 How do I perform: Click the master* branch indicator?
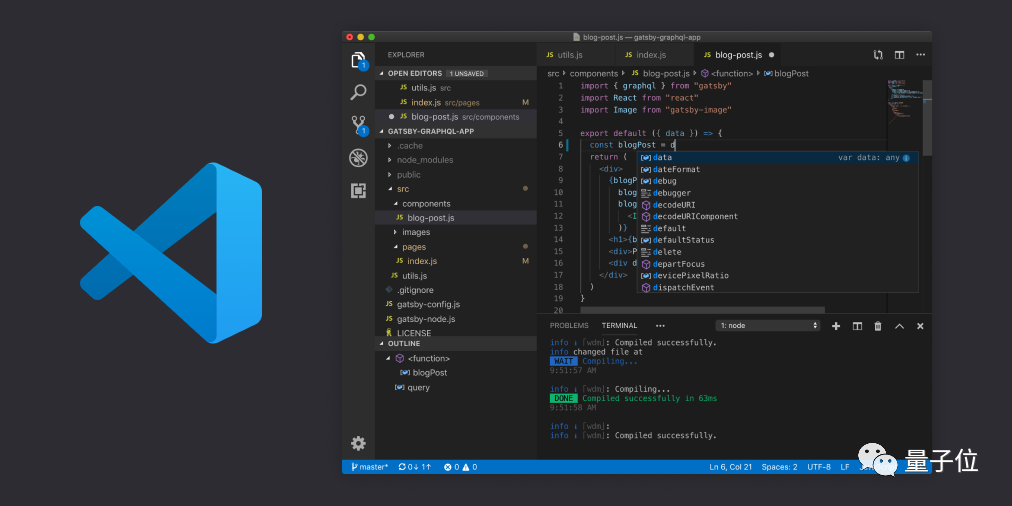click(369, 467)
